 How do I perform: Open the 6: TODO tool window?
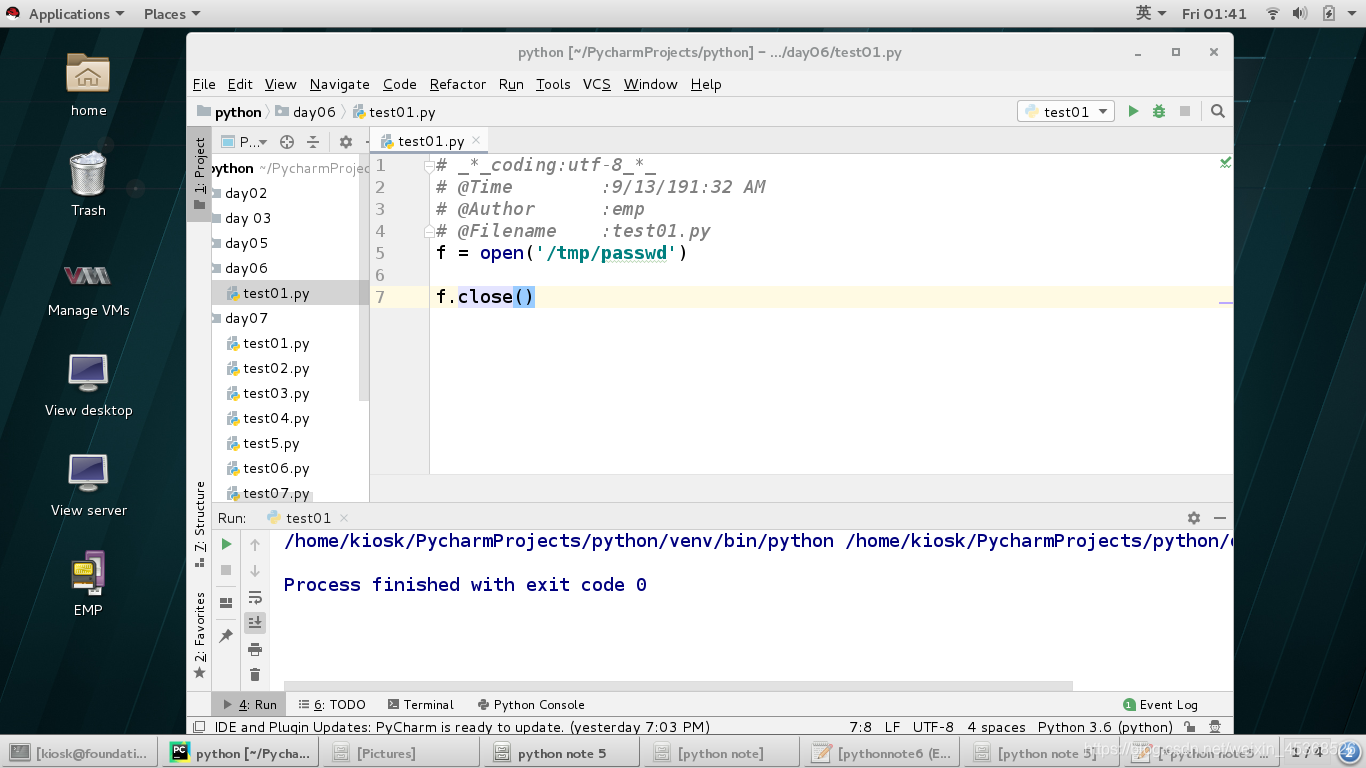pos(332,704)
